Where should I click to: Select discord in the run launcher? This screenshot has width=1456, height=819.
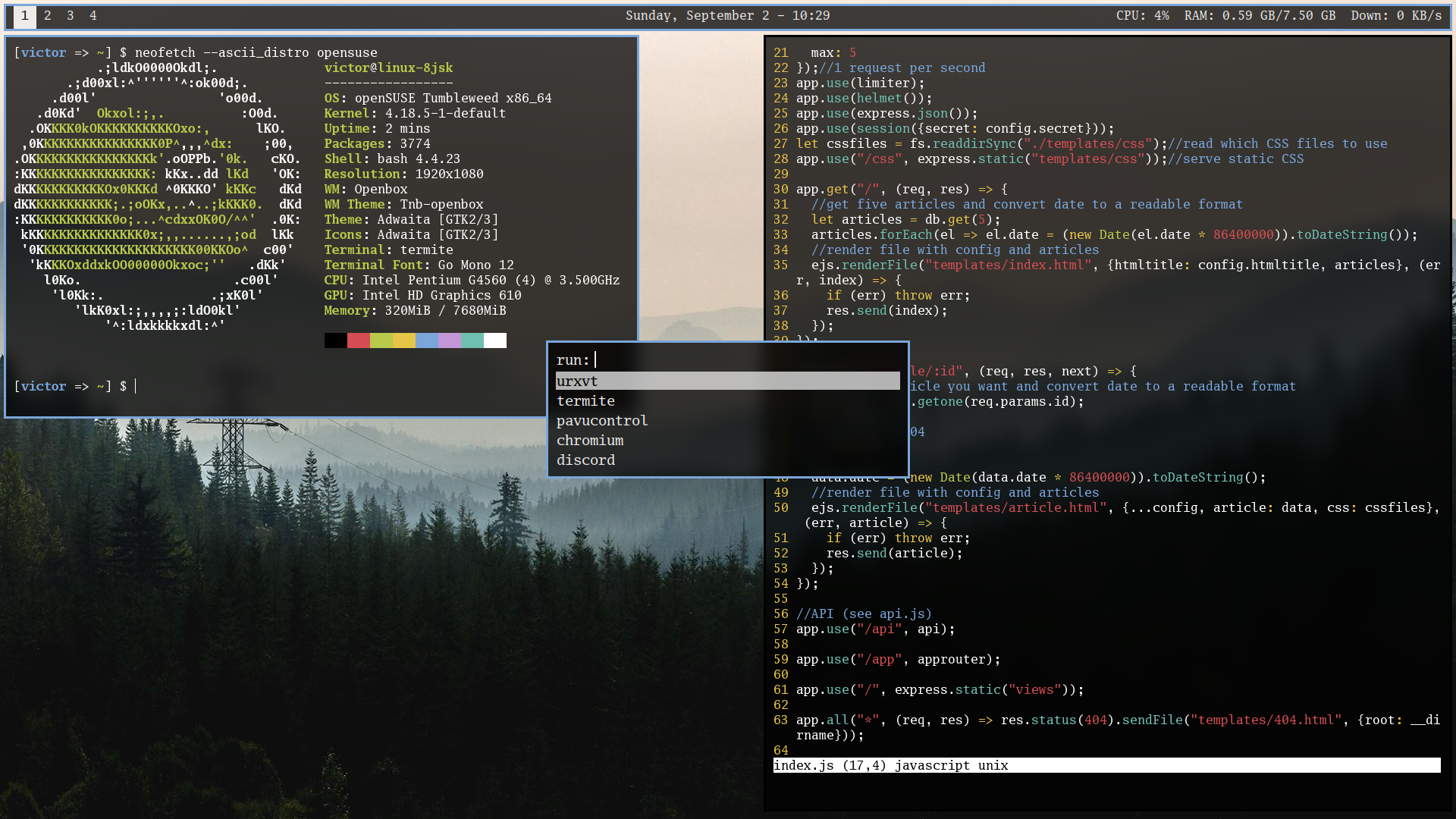click(x=728, y=460)
